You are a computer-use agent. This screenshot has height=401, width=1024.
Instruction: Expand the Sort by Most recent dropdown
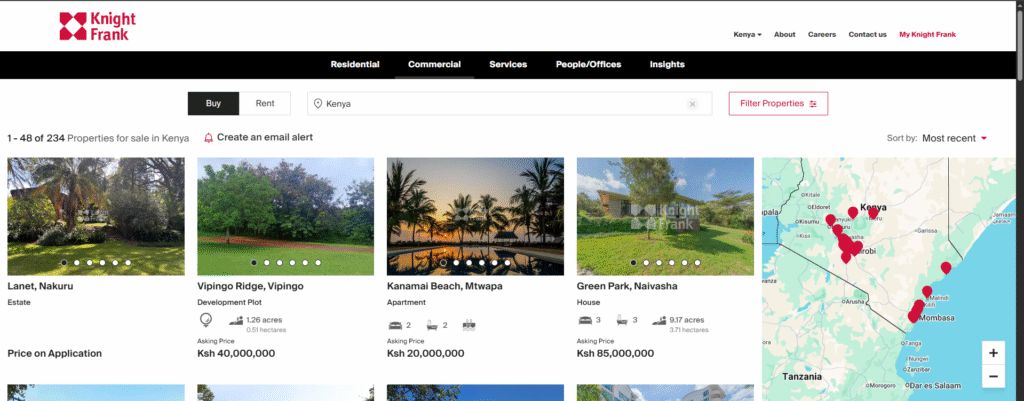pyautogui.click(x=954, y=138)
